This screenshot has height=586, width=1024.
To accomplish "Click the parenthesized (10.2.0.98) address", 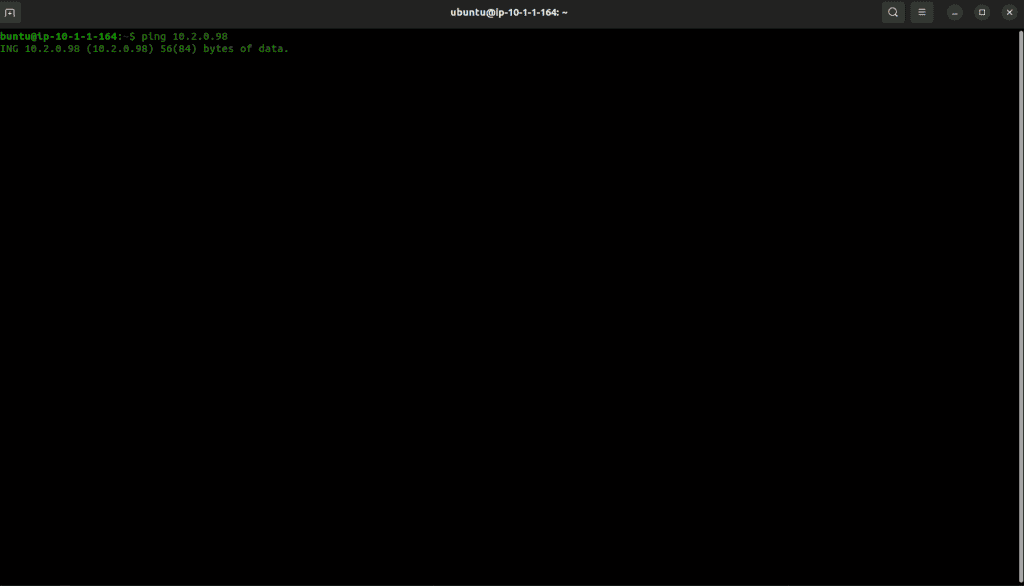I will point(120,49).
